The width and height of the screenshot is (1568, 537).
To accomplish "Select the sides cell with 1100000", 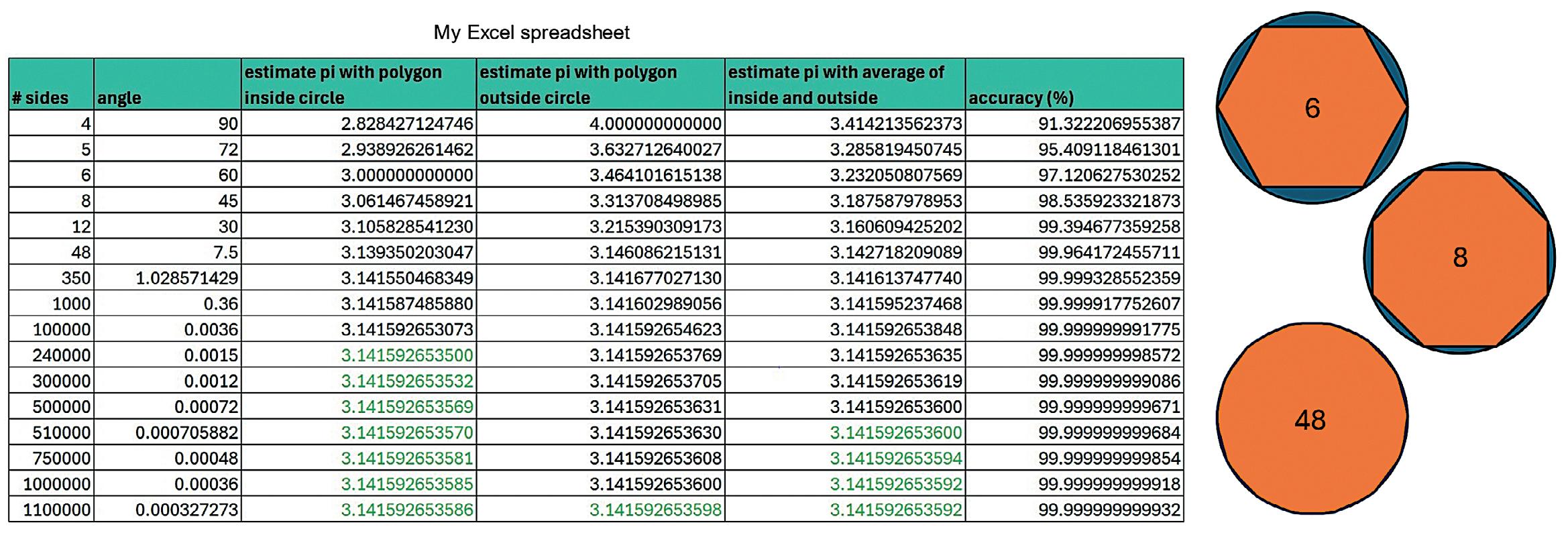I will pos(51,510).
